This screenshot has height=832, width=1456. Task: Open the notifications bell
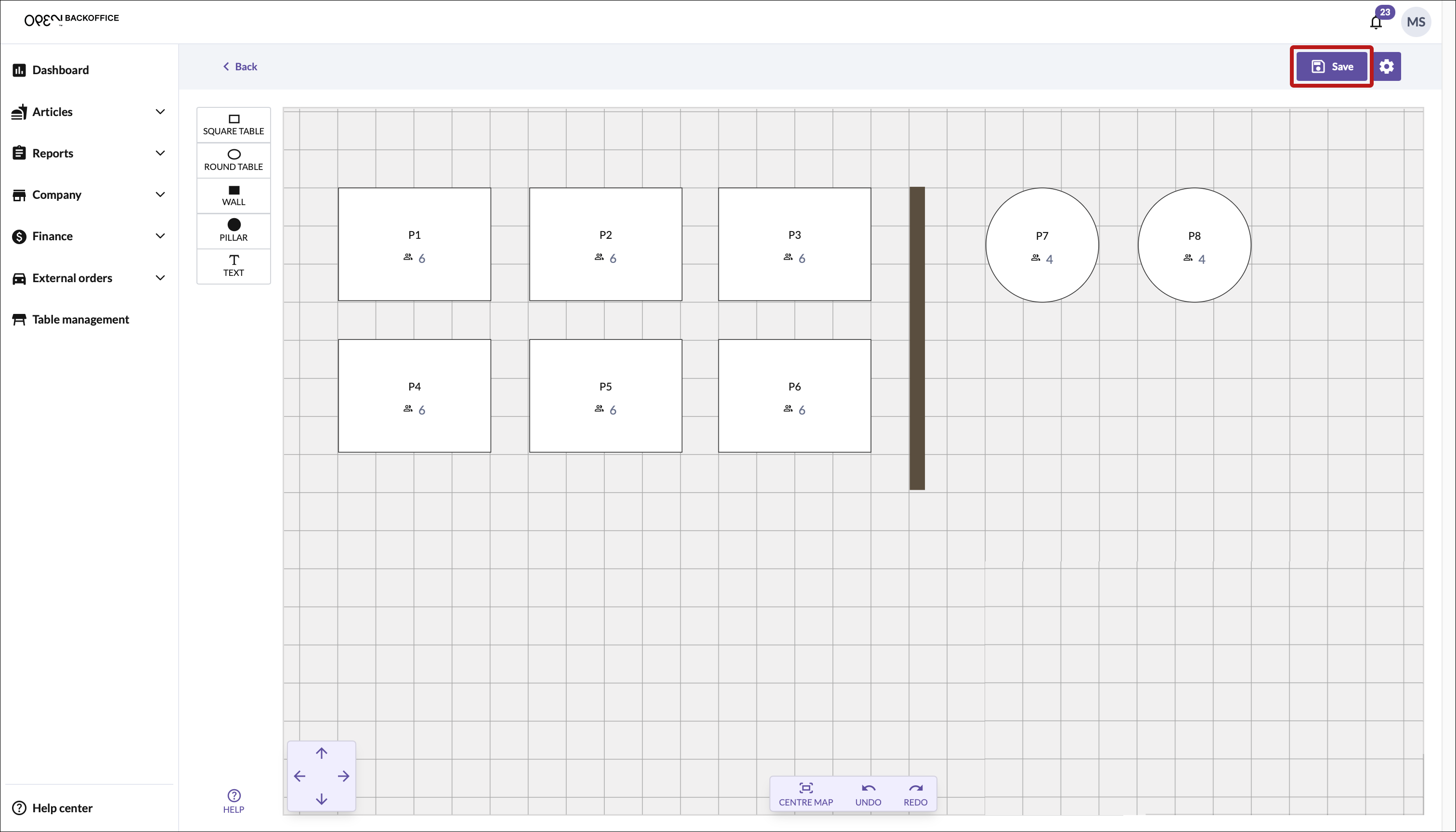coord(1376,22)
